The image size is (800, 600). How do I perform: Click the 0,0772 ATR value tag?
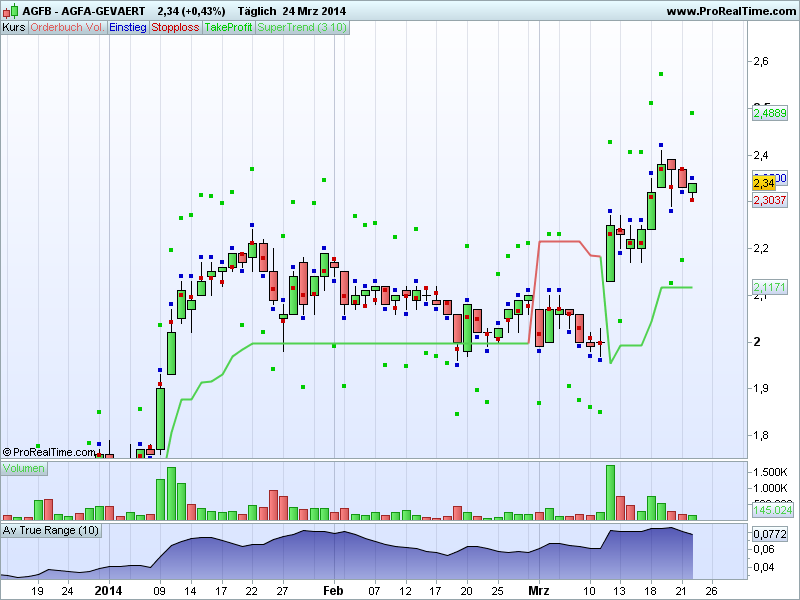tap(770, 534)
